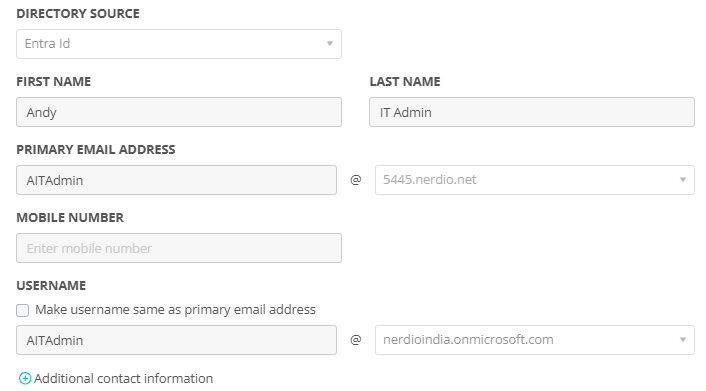Click the Enter mobile number field
Screen dimensions: 706x391
179,248
